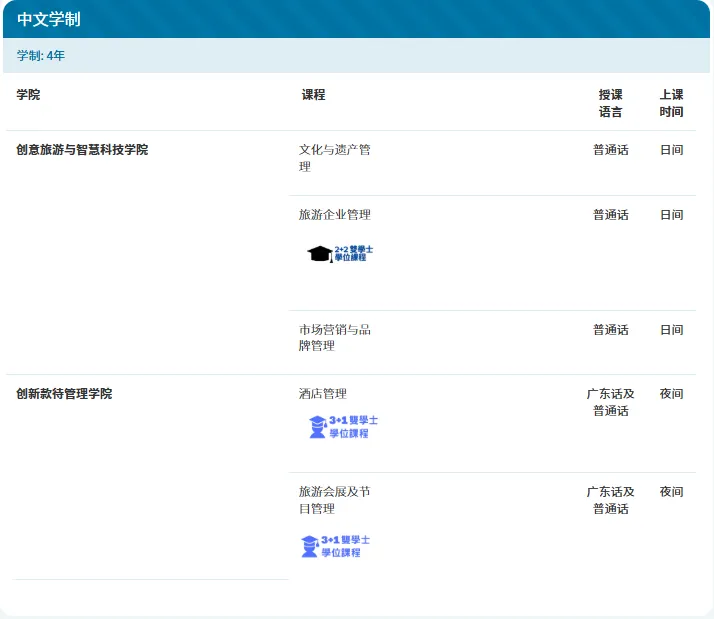Click the 上课时间 column header
714x619 pixels.
(x=671, y=103)
